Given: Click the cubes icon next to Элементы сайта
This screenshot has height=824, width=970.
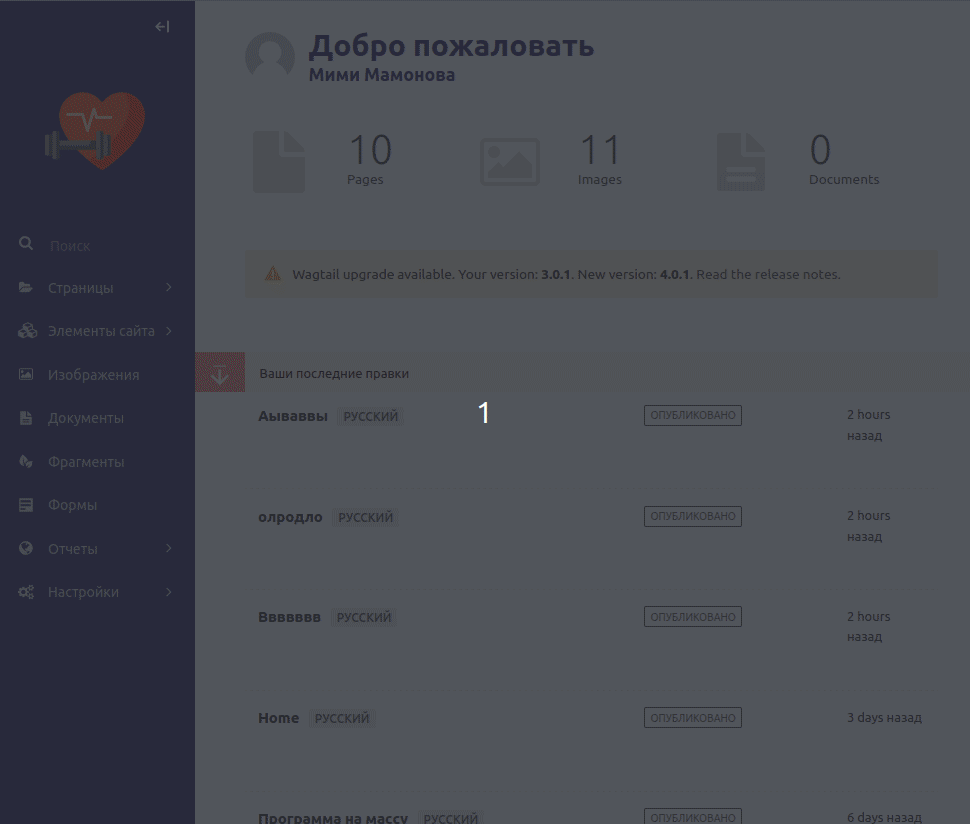Looking at the screenshot, I should tap(27, 331).
